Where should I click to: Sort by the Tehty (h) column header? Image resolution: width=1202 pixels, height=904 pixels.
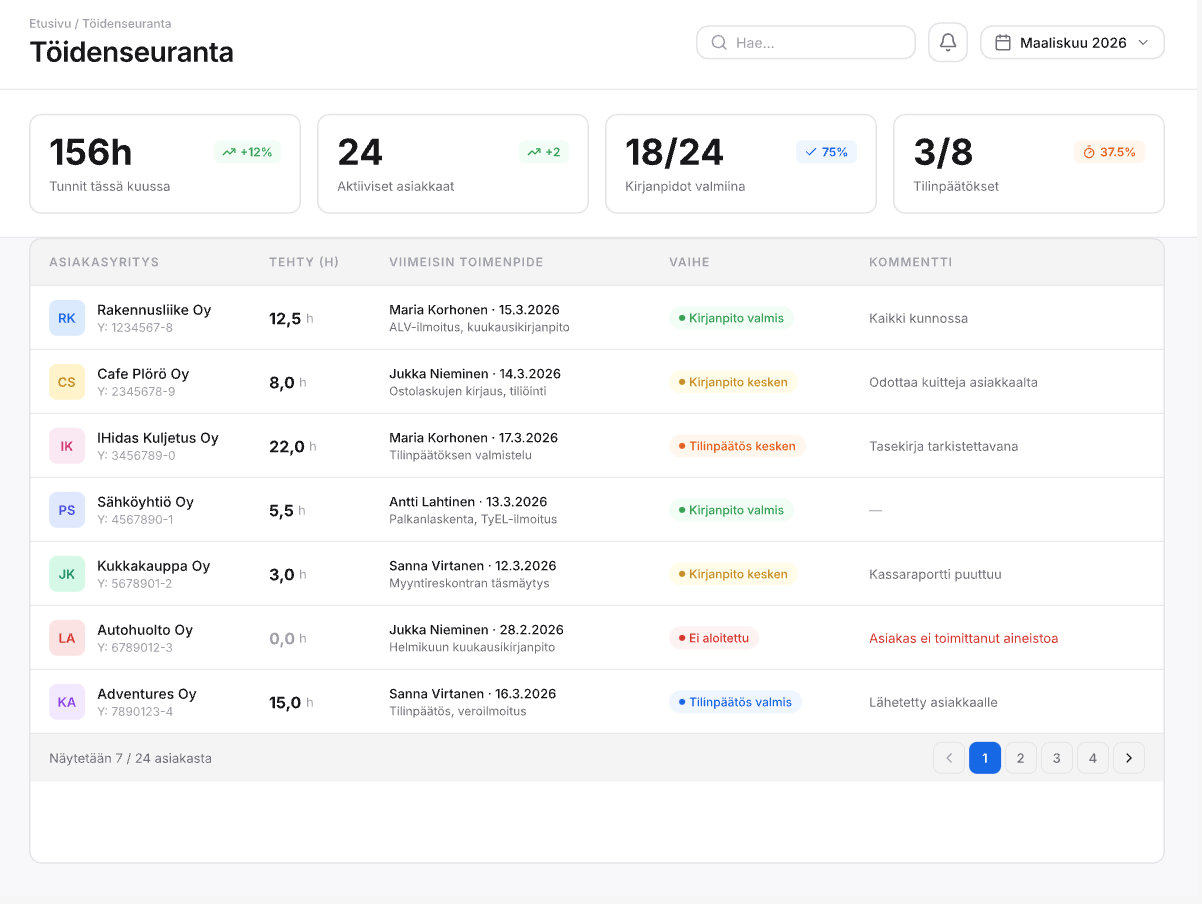pyautogui.click(x=304, y=262)
